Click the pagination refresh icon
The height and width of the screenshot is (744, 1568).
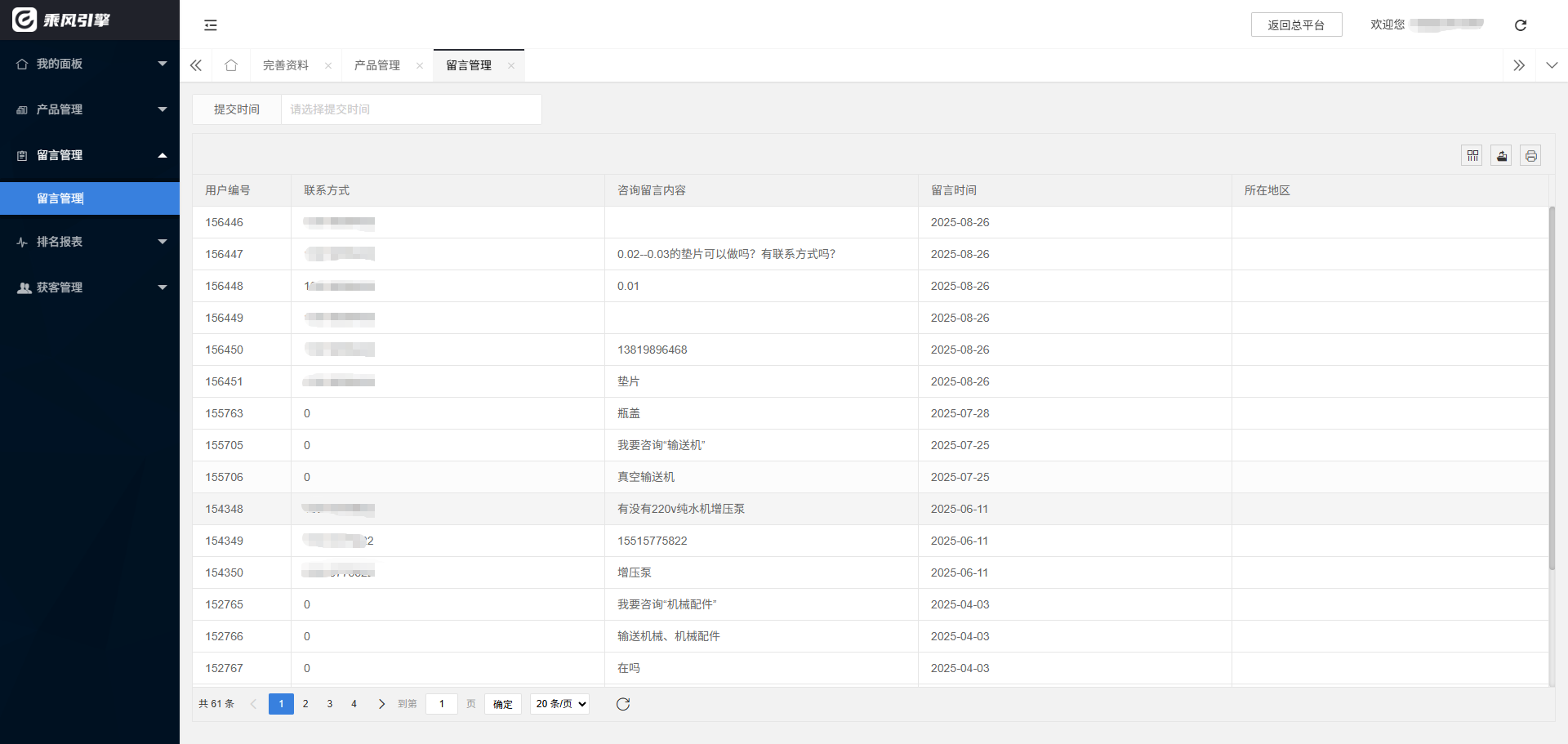(623, 704)
